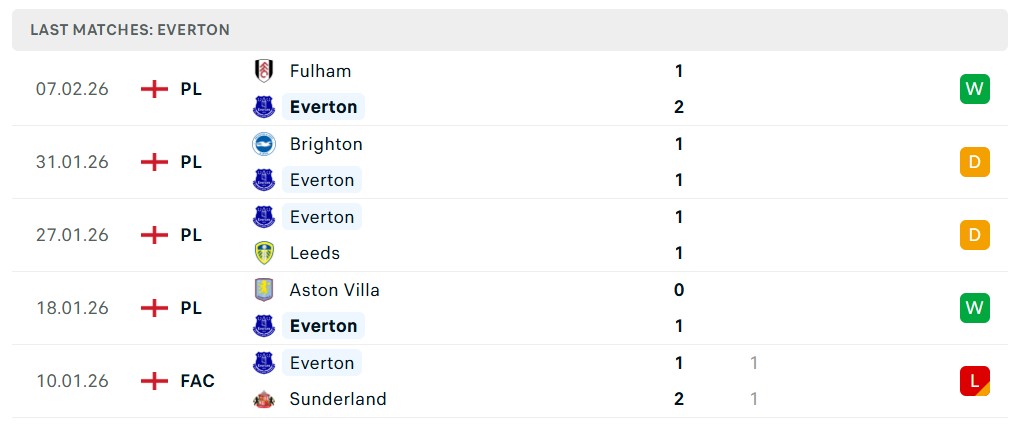
Task: Click England flag beside the FAC match
Action: 154,381
